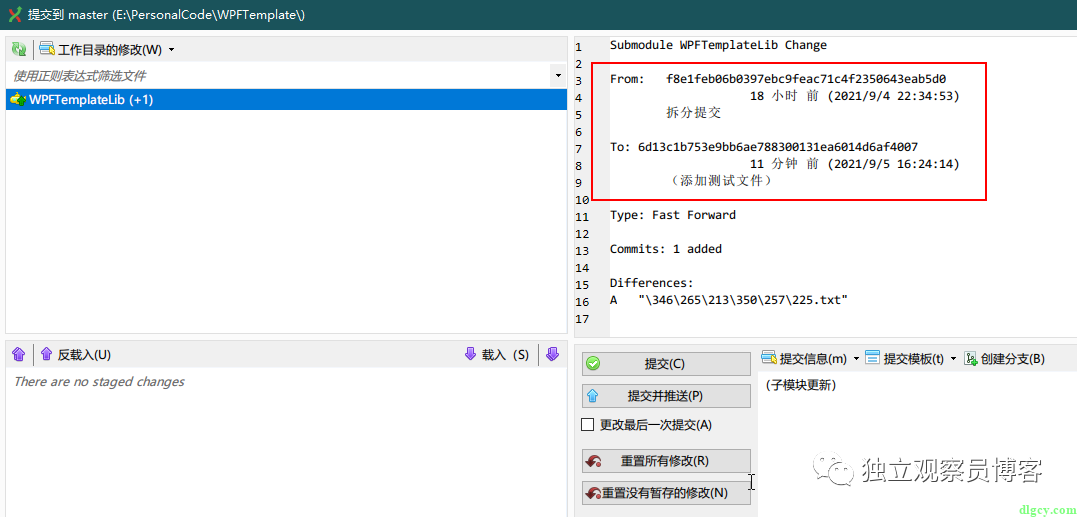The width and height of the screenshot is (1077, 517).
Task: Click the To commit hash line
Action: pyautogui.click(x=764, y=147)
